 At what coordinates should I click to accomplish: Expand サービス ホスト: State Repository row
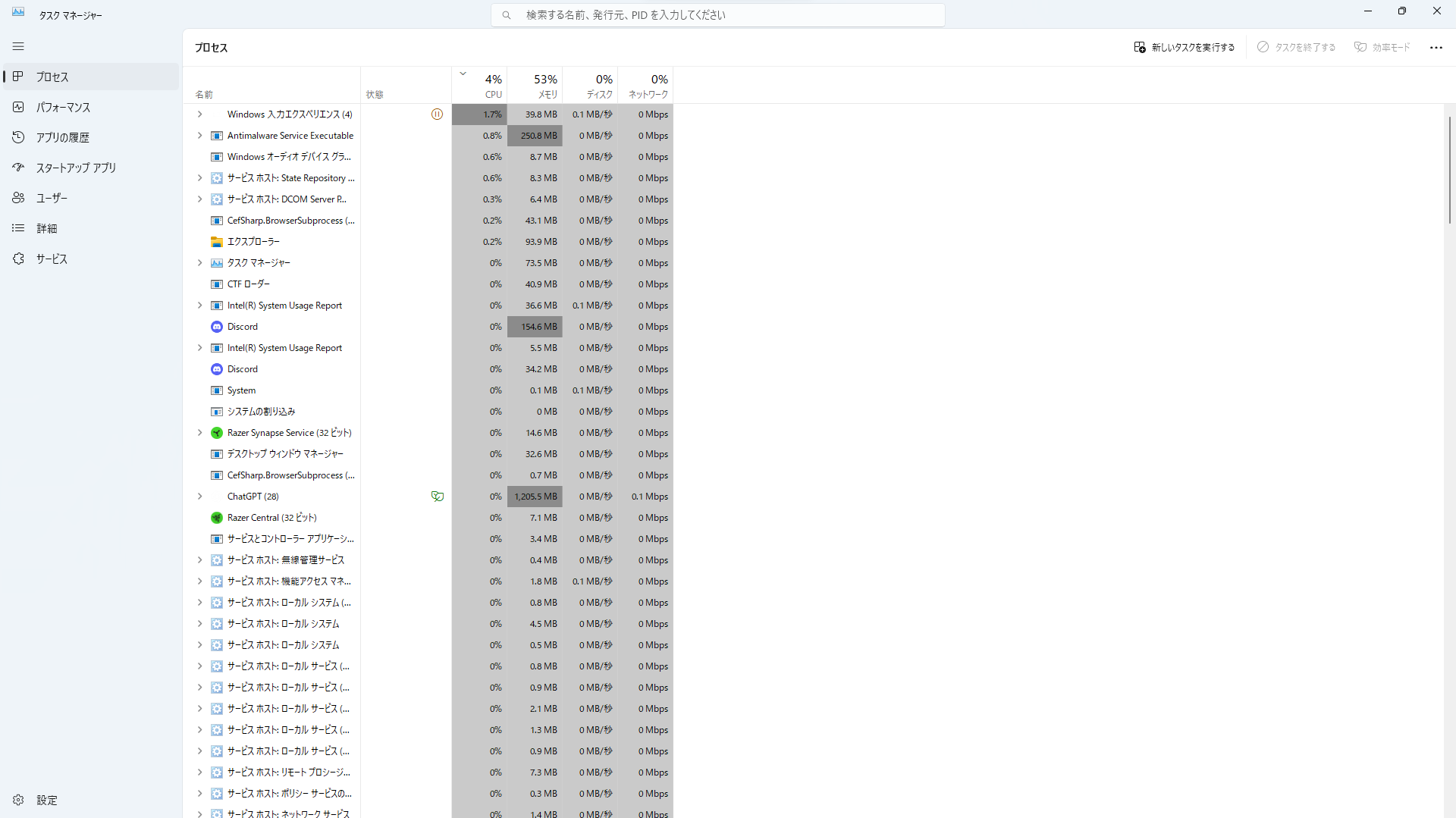tap(199, 178)
